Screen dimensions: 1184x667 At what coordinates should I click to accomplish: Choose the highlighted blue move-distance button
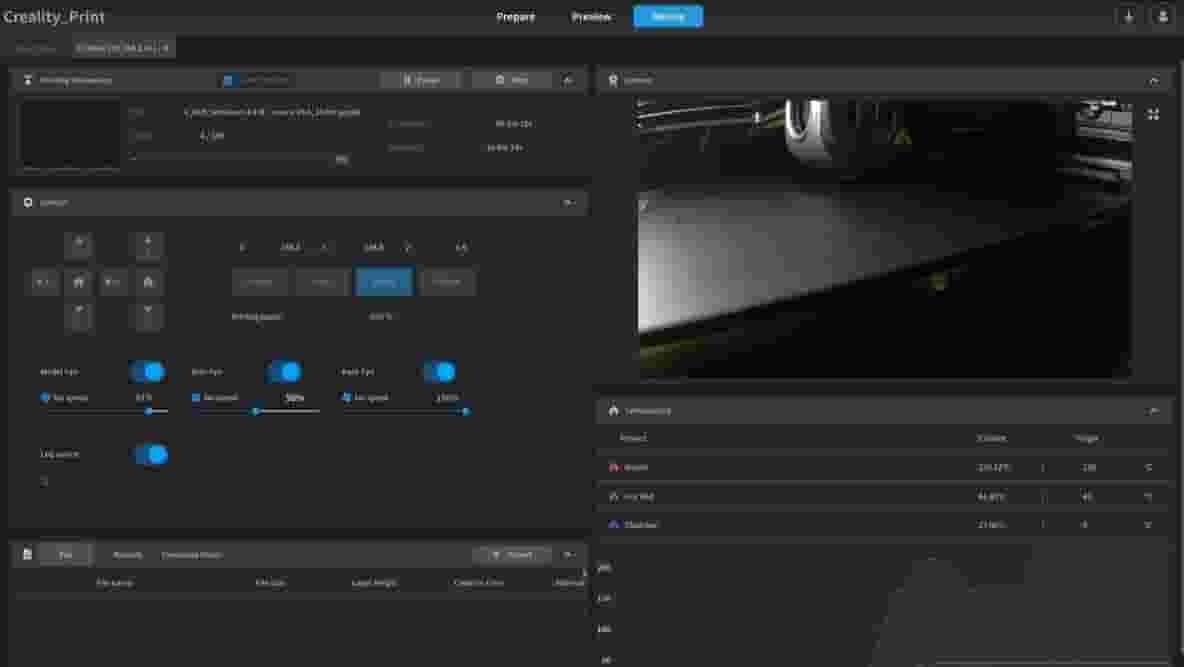[x=384, y=282]
